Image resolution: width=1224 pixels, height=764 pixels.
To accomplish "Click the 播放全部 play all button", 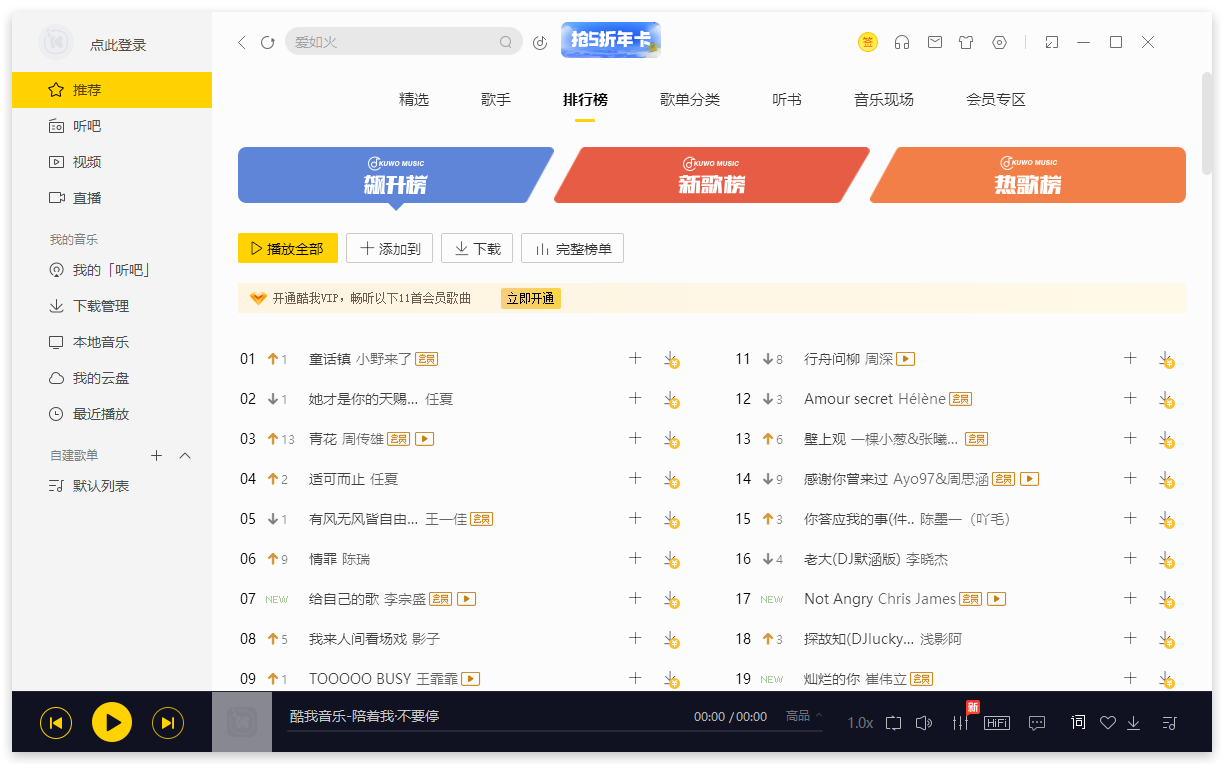I will click(x=288, y=248).
